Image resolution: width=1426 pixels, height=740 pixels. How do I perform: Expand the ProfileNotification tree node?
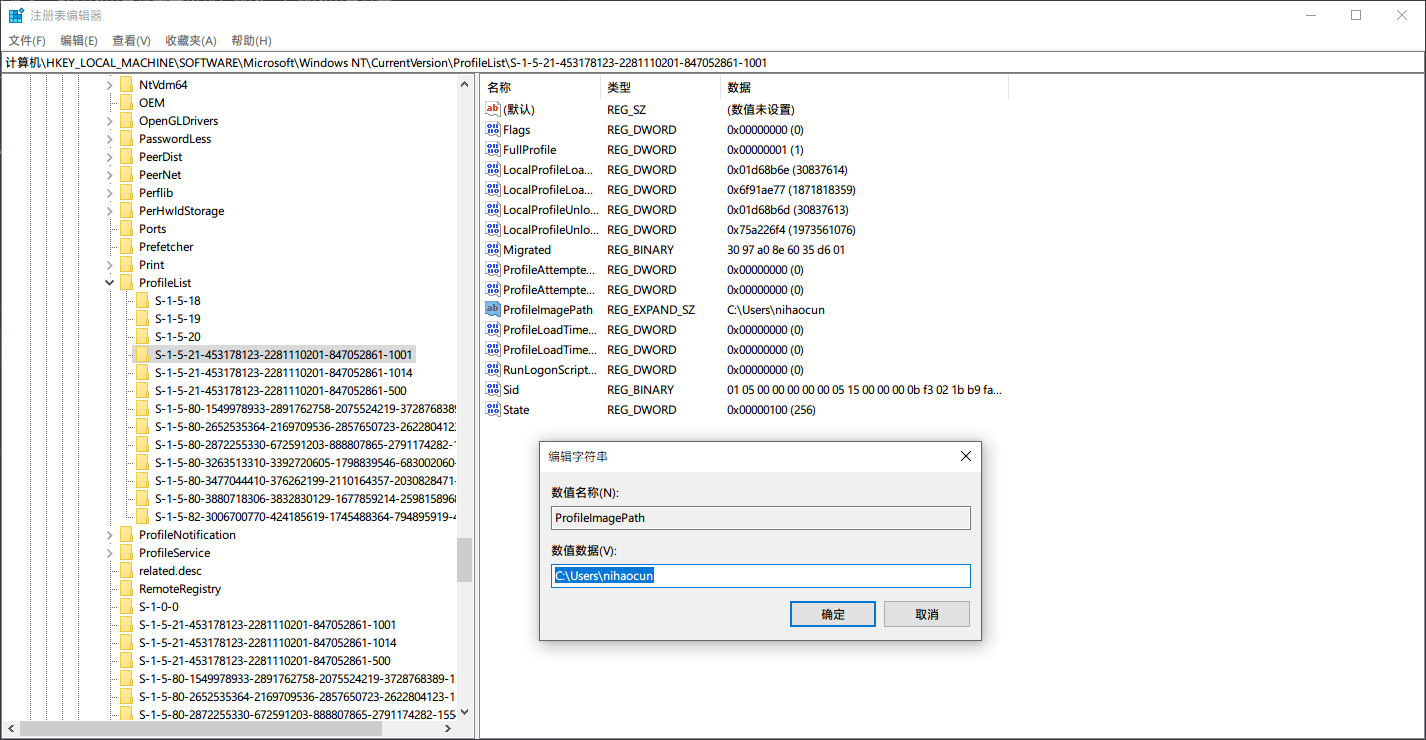[109, 535]
